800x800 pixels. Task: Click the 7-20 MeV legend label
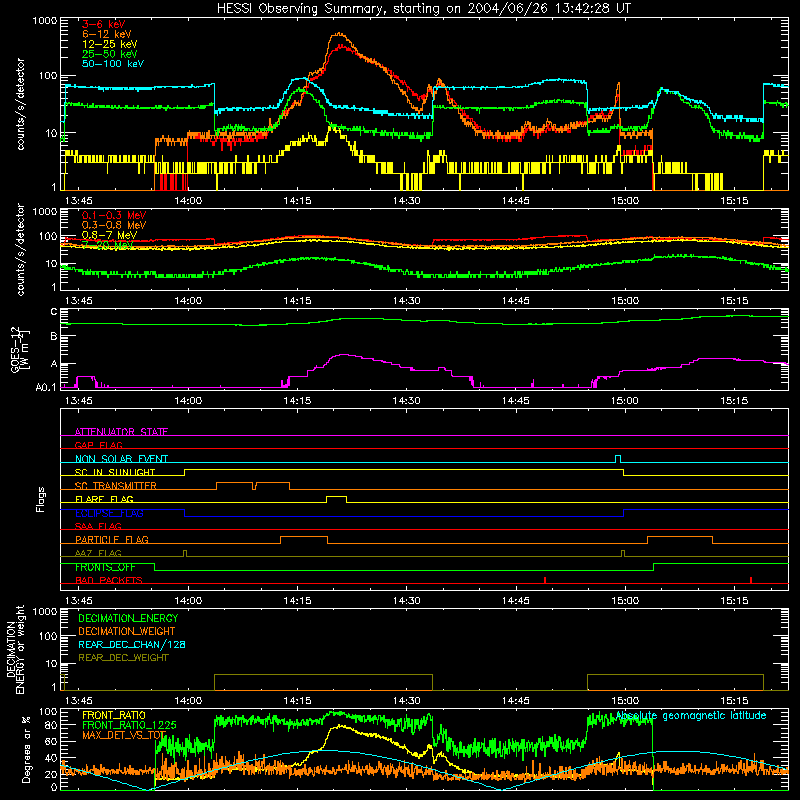pyautogui.click(x=107, y=245)
